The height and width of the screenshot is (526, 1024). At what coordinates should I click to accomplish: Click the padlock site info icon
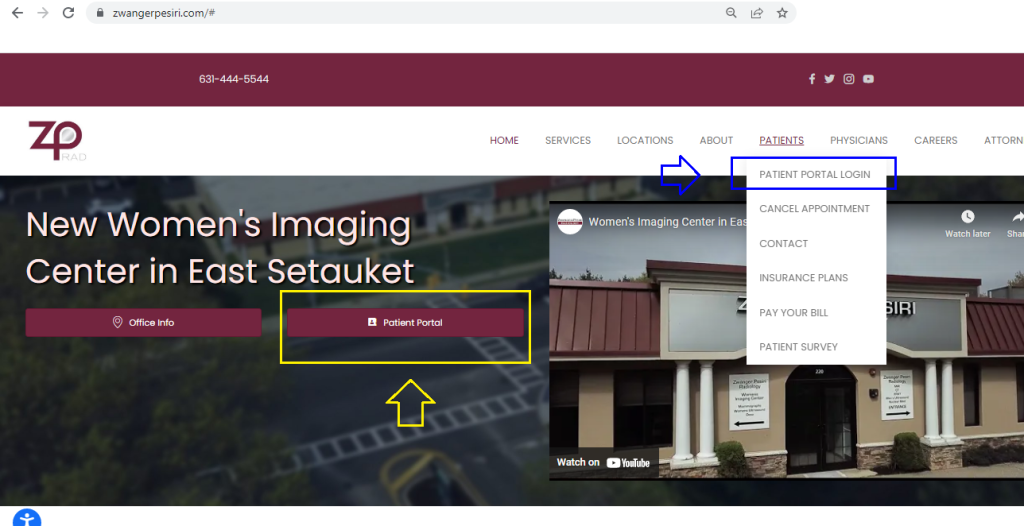point(100,12)
